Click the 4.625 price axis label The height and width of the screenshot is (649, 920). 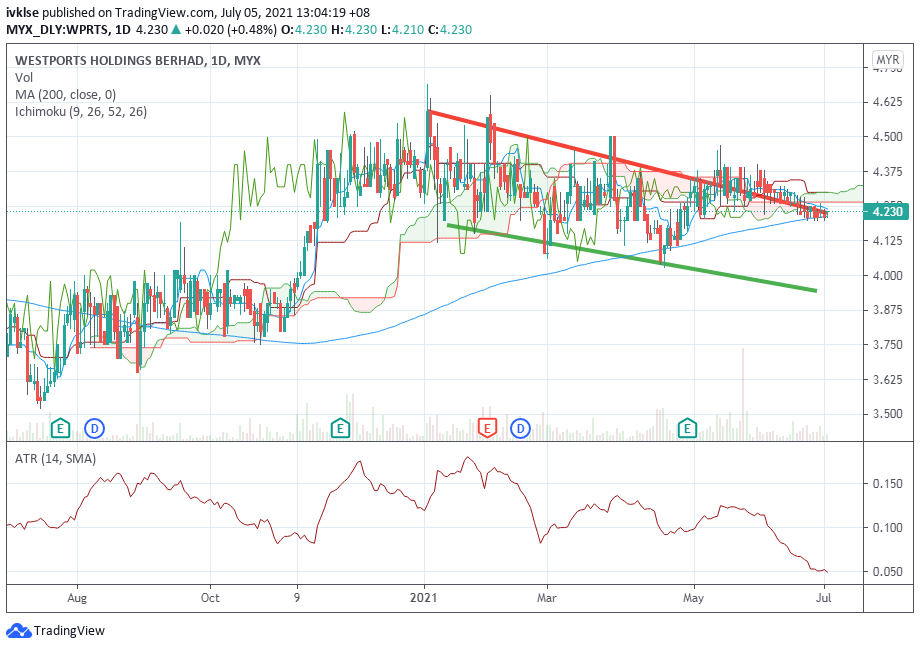pos(887,102)
